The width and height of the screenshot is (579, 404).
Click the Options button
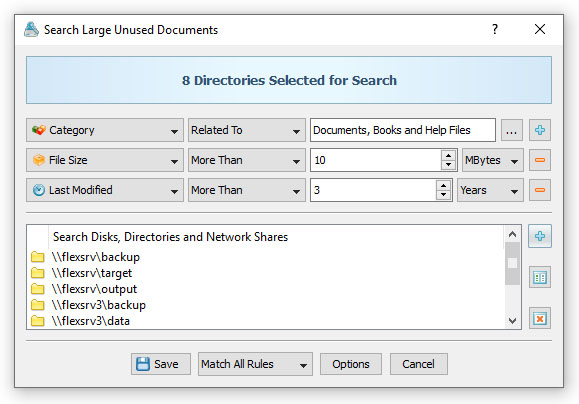(351, 364)
